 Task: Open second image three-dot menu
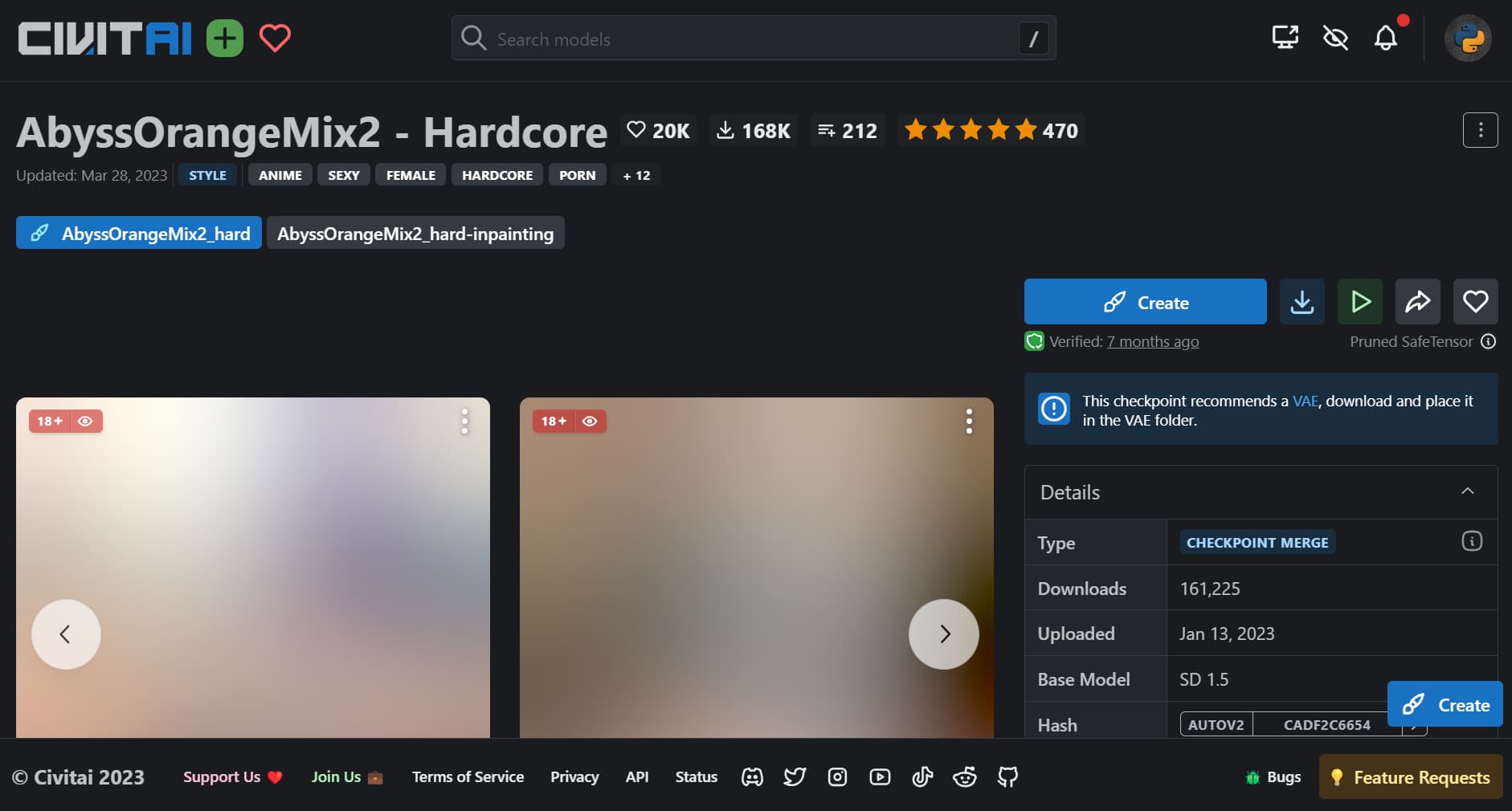[969, 422]
